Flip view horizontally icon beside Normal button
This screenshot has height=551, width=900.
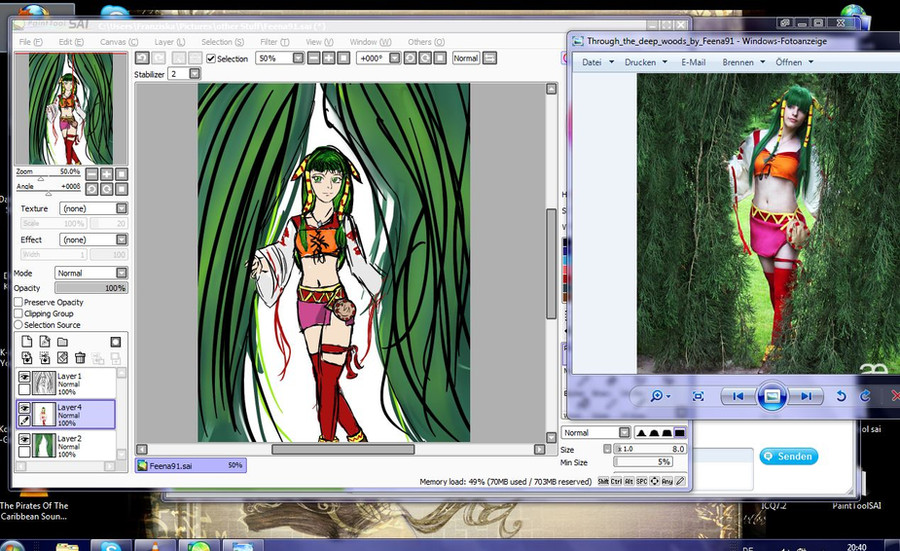(x=489, y=58)
